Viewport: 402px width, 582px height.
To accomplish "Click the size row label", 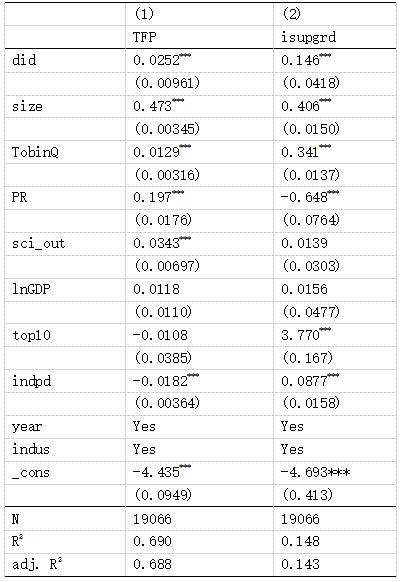I will [65, 107].
